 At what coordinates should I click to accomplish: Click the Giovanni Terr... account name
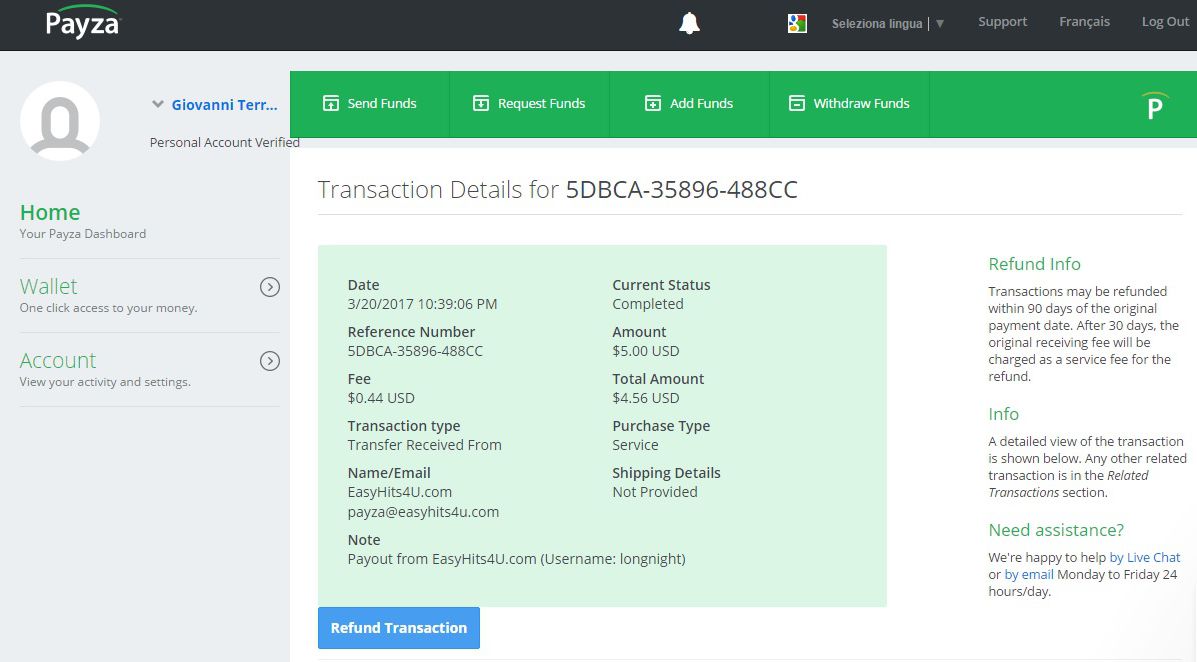pyautogui.click(x=224, y=105)
